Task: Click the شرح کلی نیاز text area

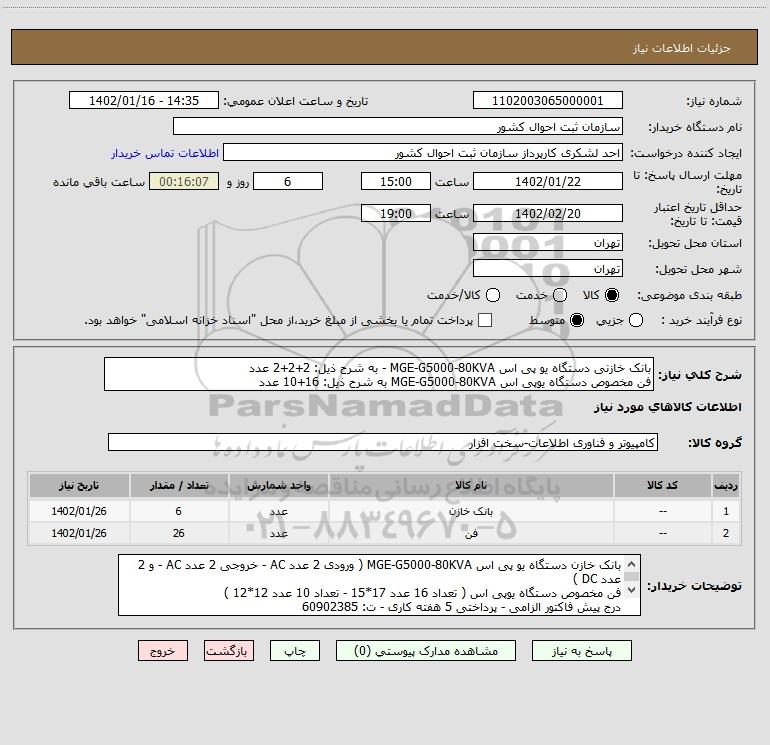Action: 379,374
